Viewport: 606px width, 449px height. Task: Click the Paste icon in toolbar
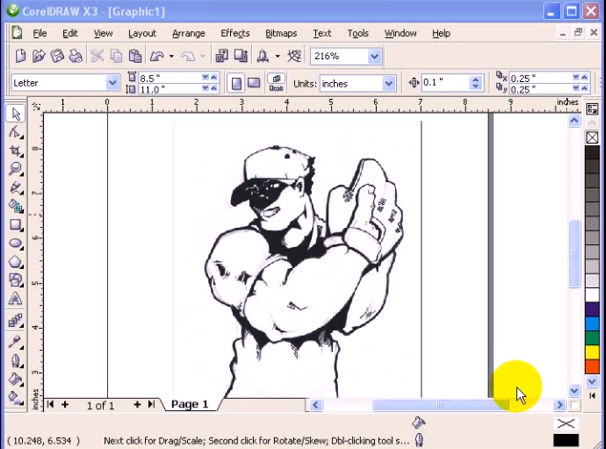[x=135, y=57]
